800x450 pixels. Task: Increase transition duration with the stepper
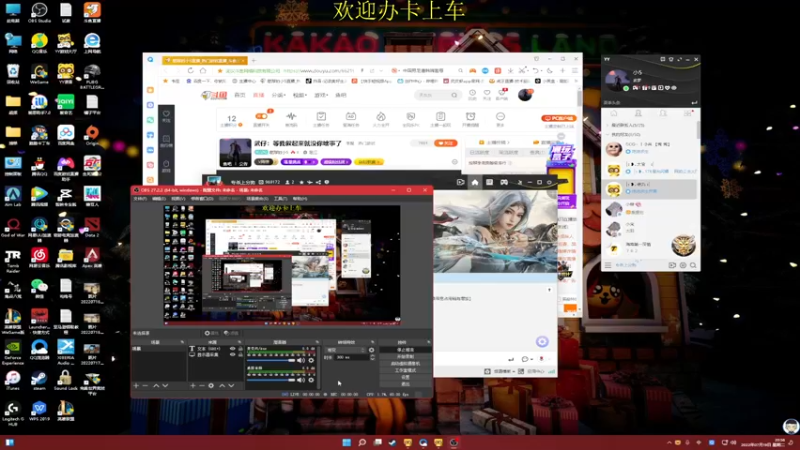coord(372,356)
